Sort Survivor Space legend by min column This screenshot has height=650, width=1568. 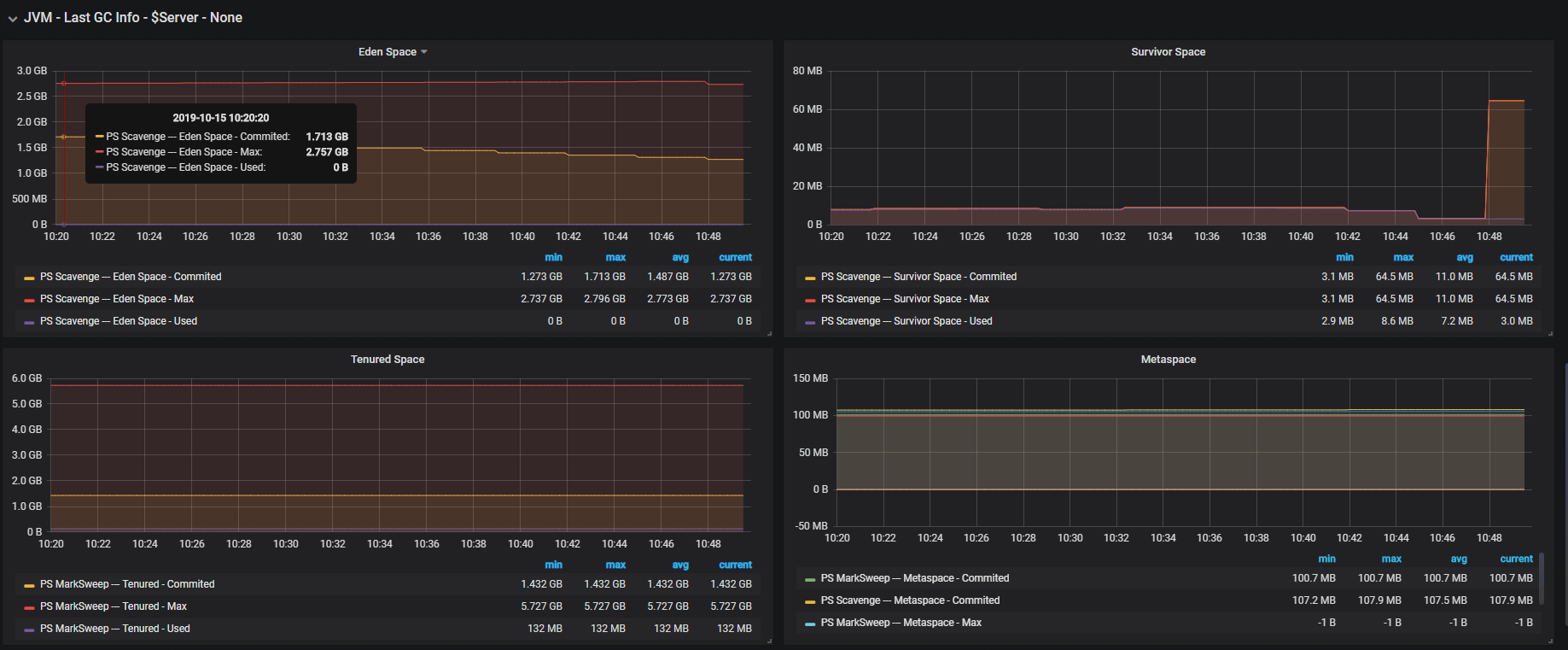[1344, 257]
